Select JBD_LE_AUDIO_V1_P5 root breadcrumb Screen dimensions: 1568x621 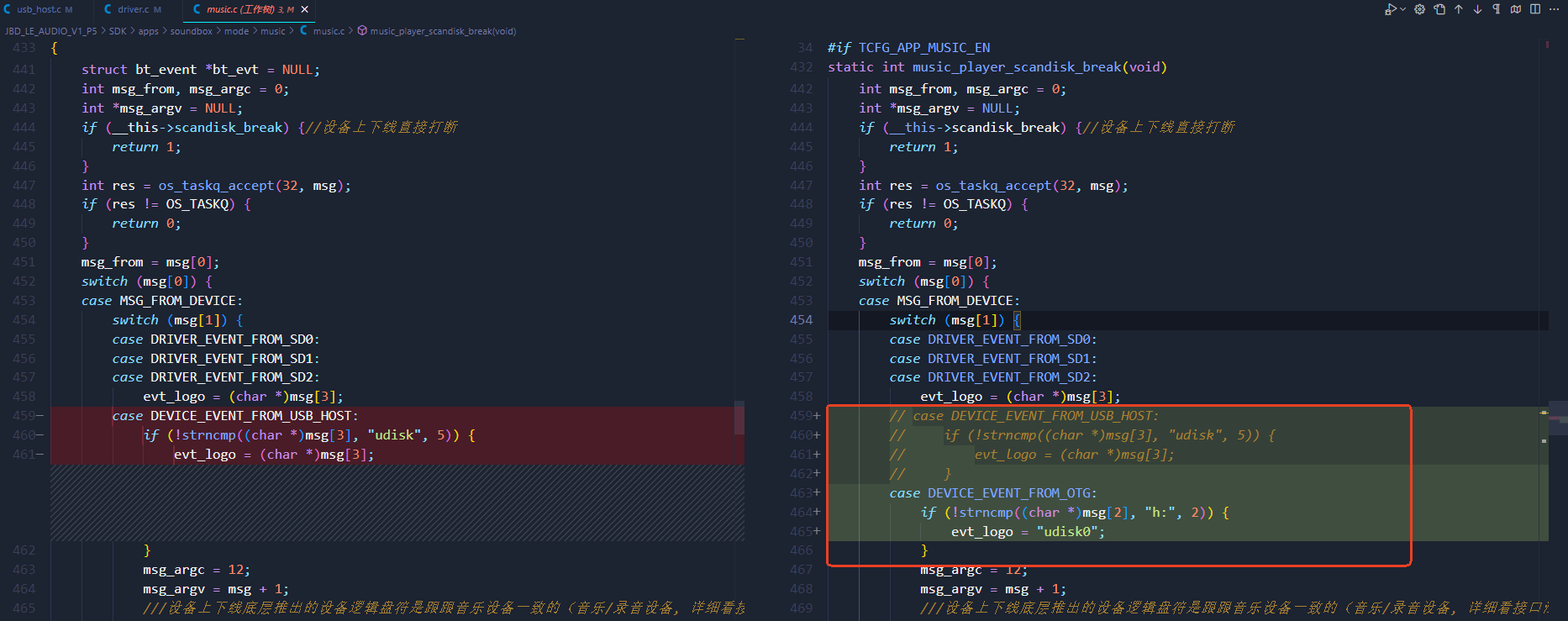pyautogui.click(x=50, y=31)
